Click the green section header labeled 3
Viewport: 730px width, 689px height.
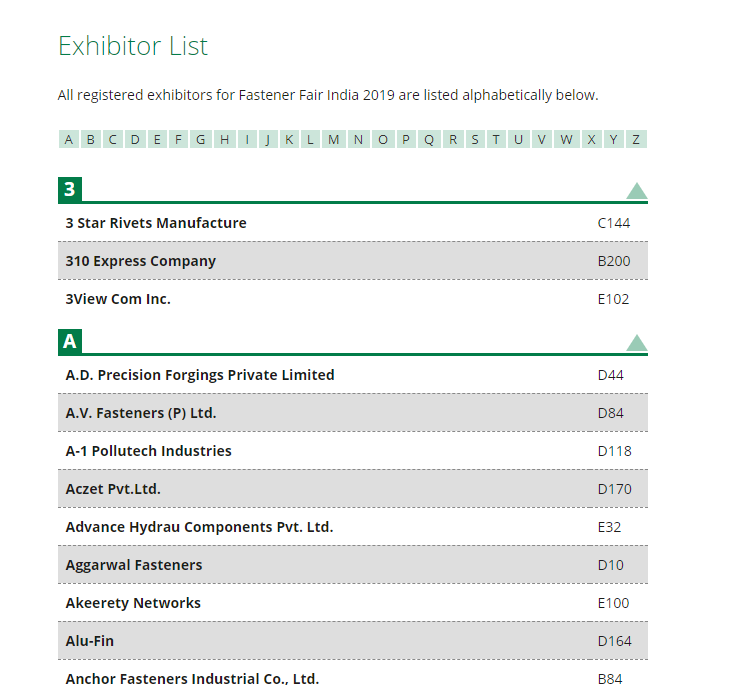click(70, 189)
